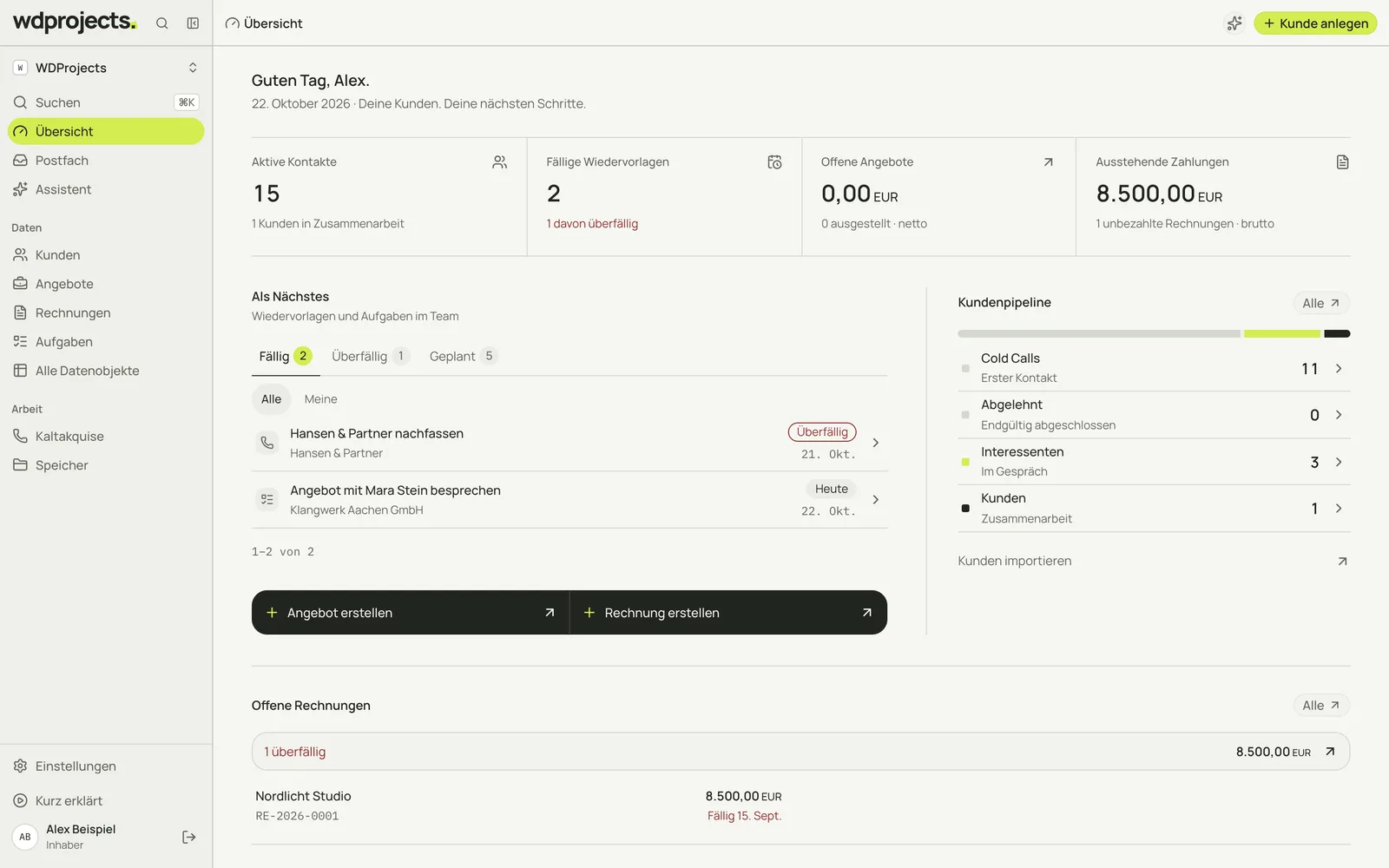Click the arrow icon on Offene Angebote card

tap(1048, 162)
